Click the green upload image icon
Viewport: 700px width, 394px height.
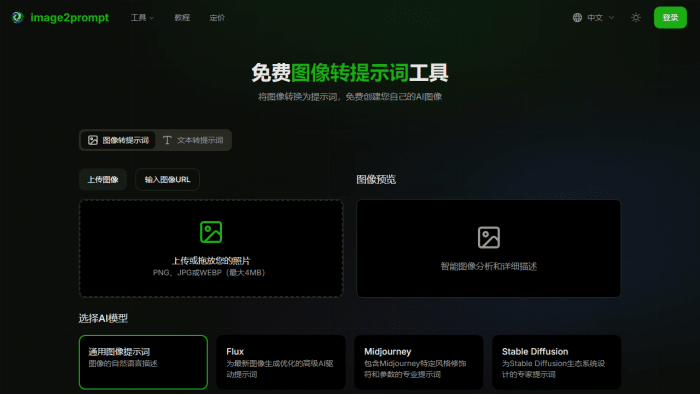[x=211, y=232]
